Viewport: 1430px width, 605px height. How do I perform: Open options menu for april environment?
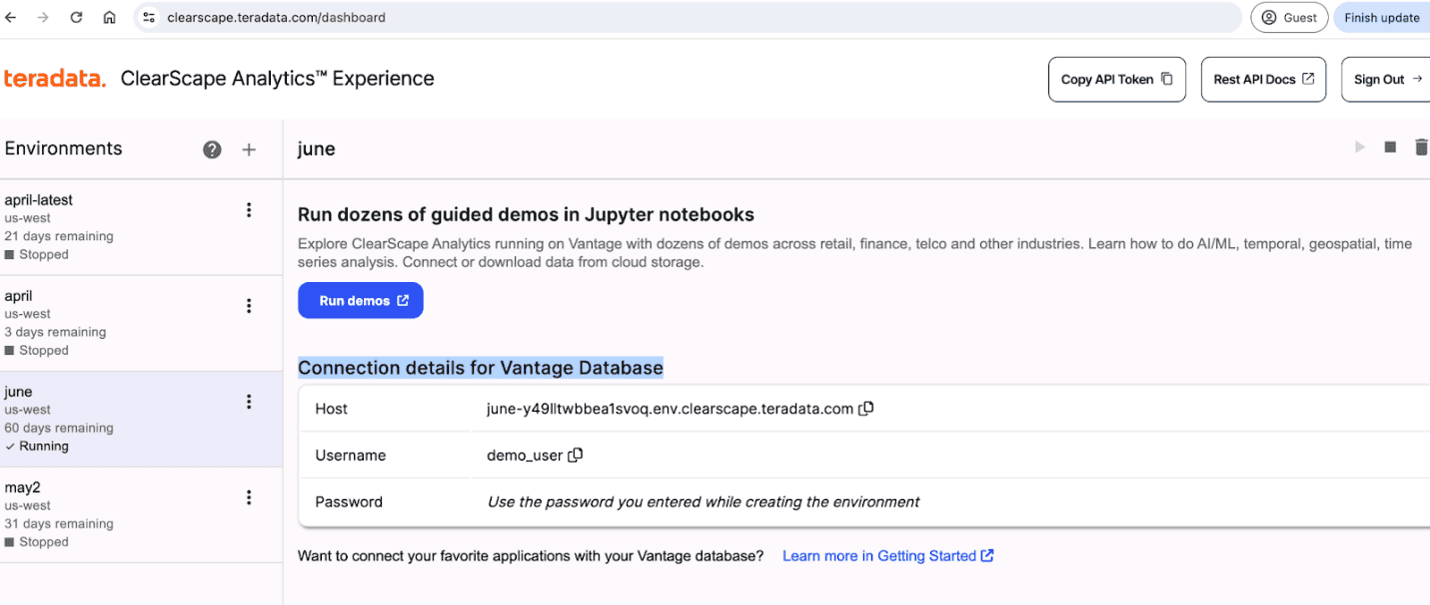click(x=248, y=306)
